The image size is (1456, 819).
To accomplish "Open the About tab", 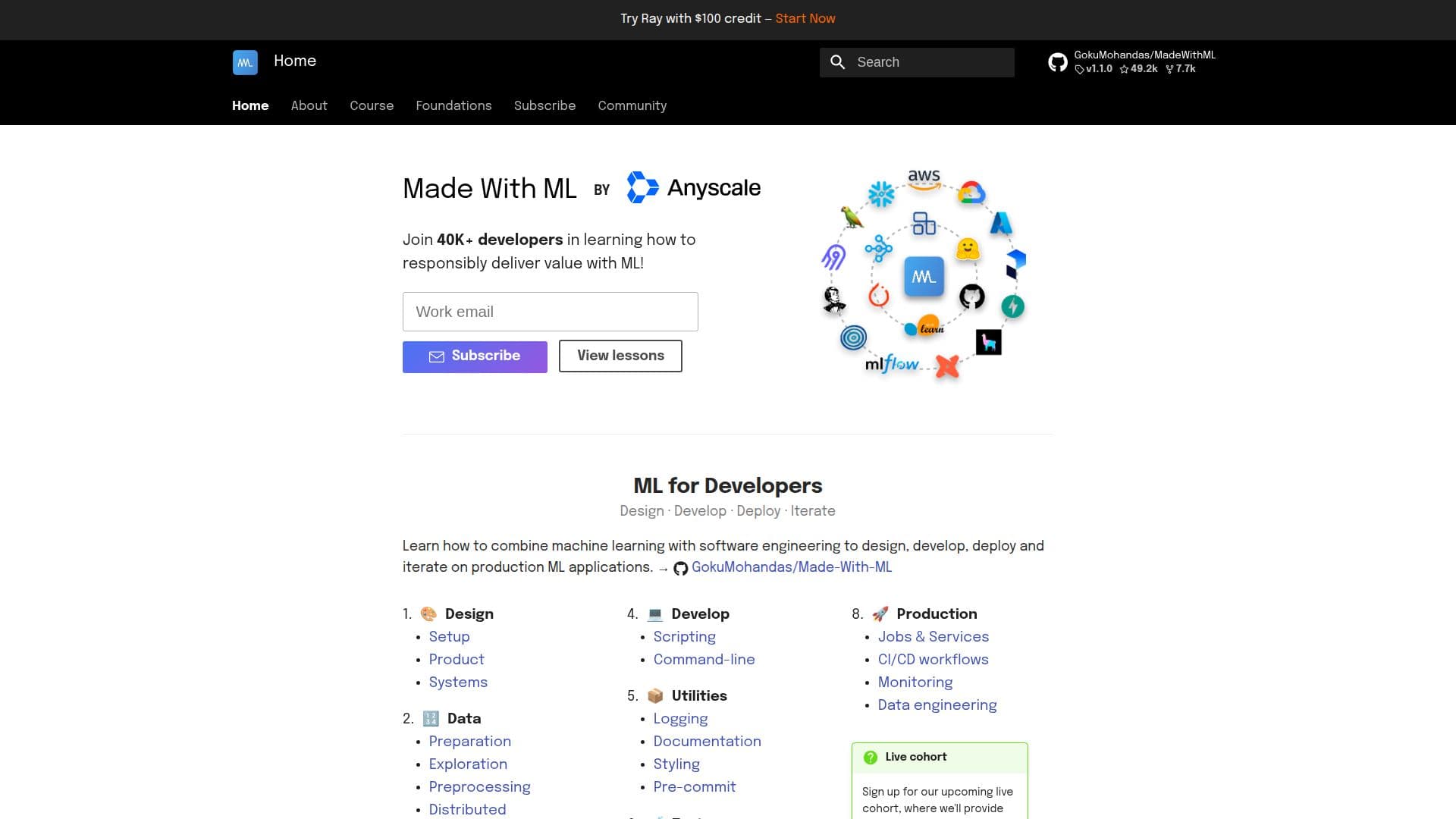I will click(x=309, y=105).
